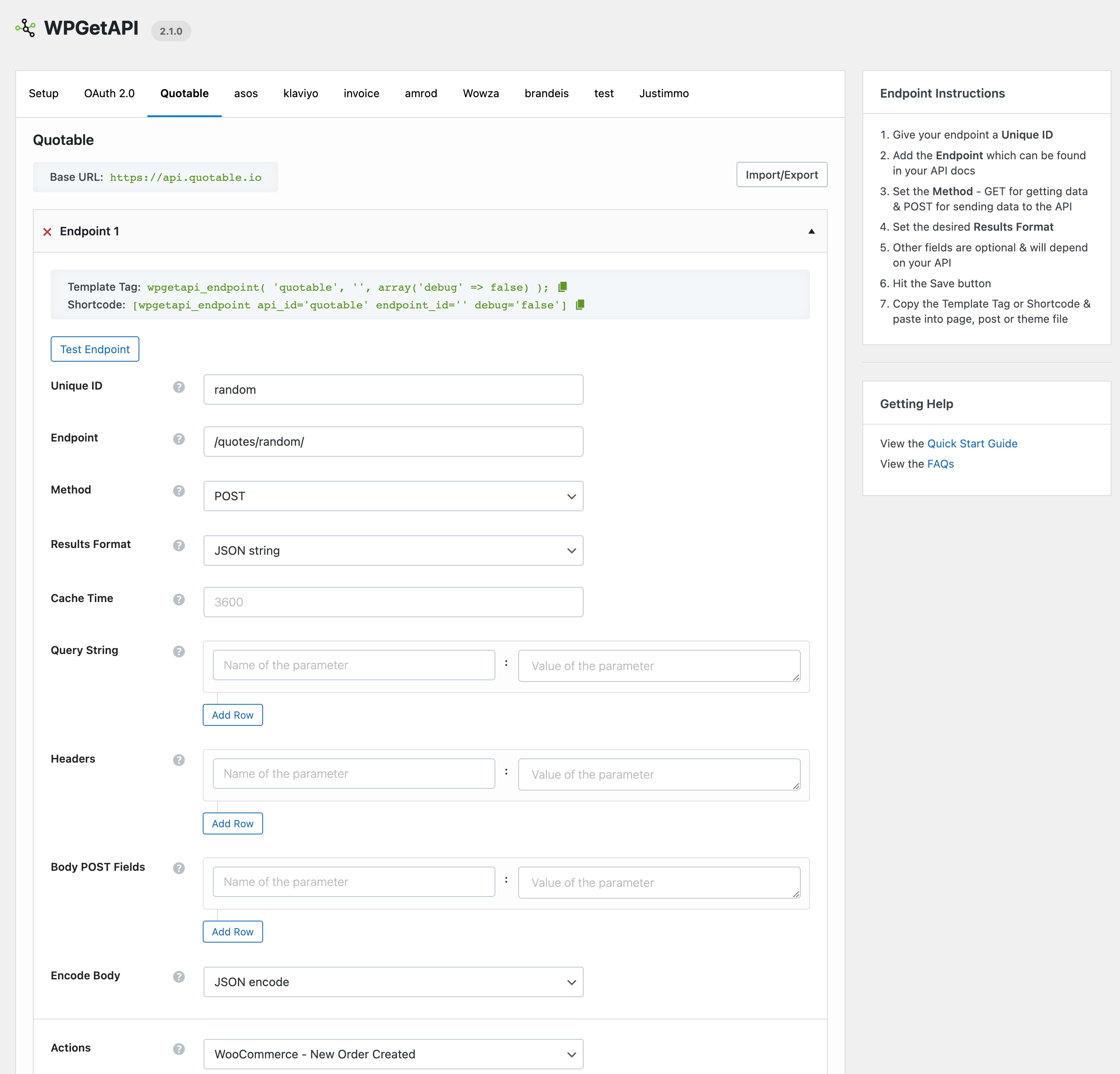The image size is (1120, 1074).
Task: Switch to the OAuth 2.0 tab
Action: [x=109, y=93]
